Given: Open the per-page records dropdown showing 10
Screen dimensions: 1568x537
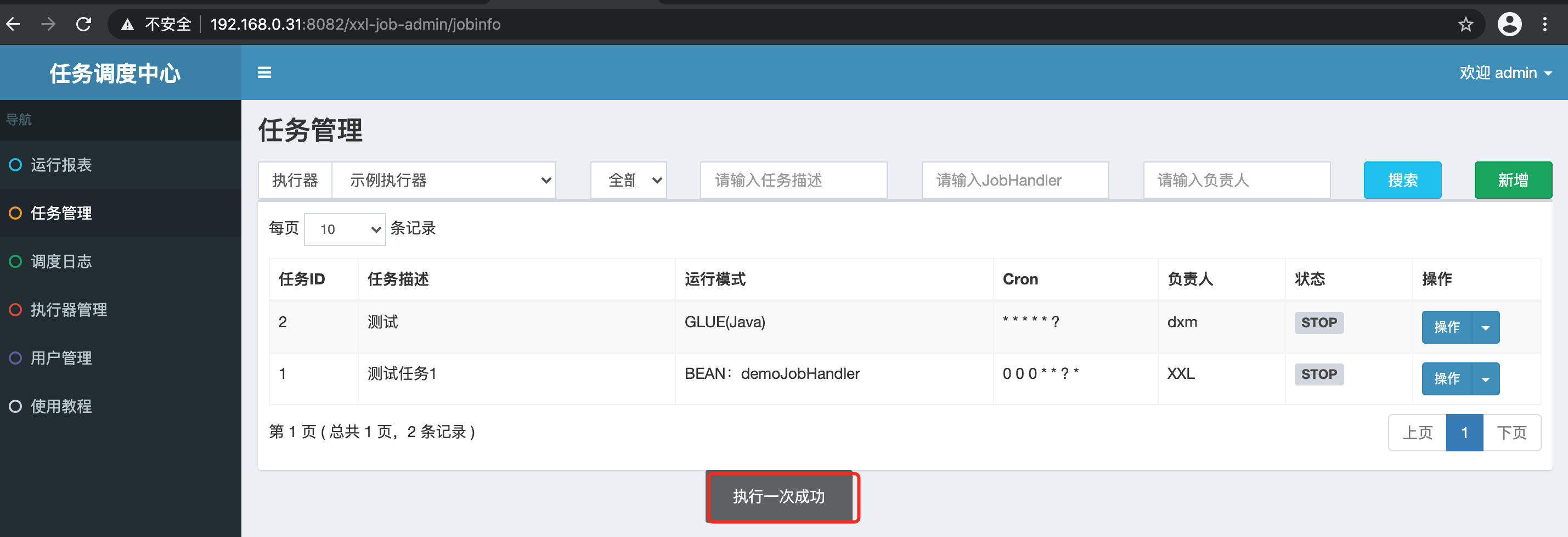Looking at the screenshot, I should [x=345, y=230].
